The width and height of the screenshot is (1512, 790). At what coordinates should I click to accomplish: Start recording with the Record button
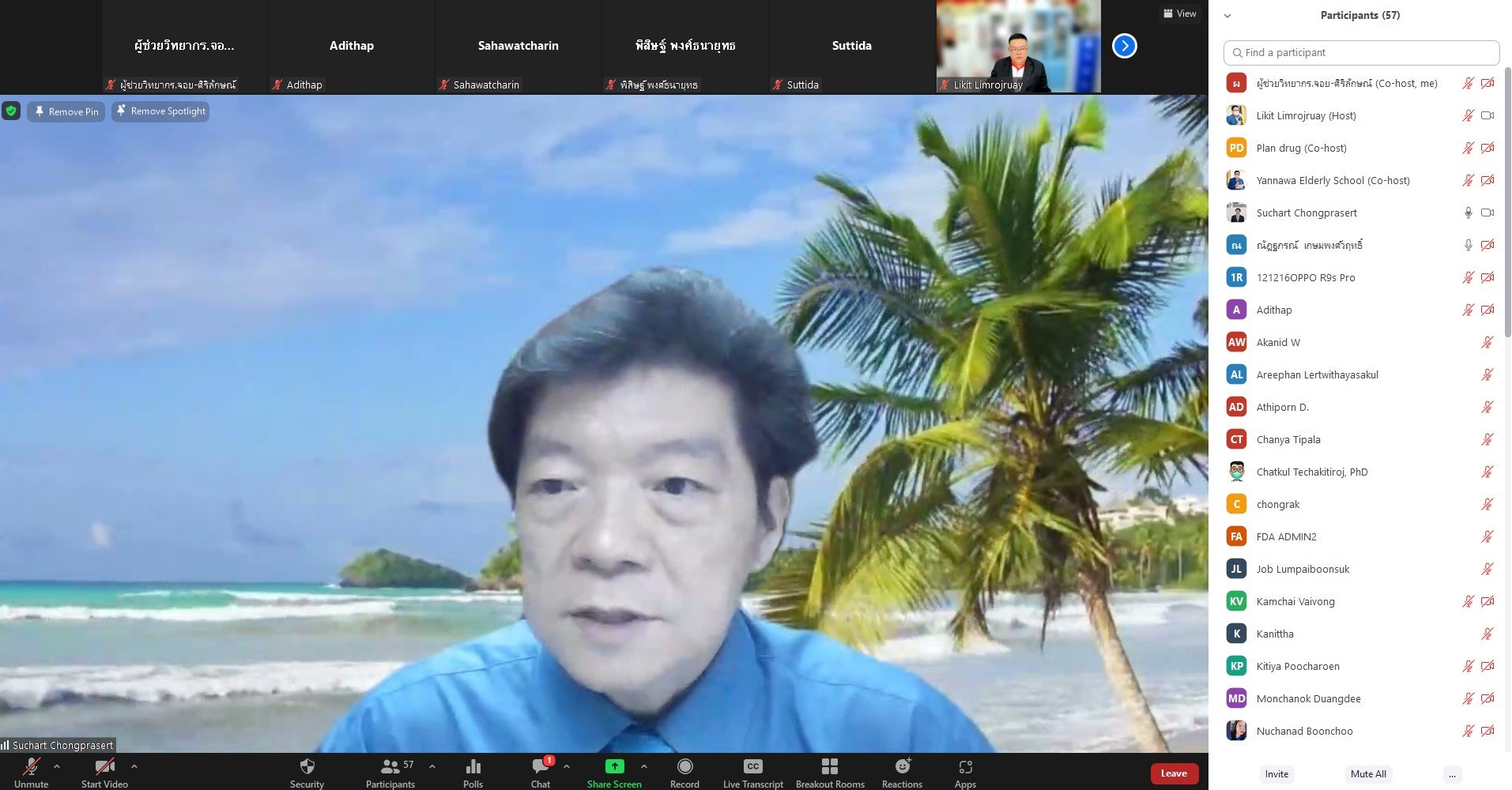coord(684,771)
